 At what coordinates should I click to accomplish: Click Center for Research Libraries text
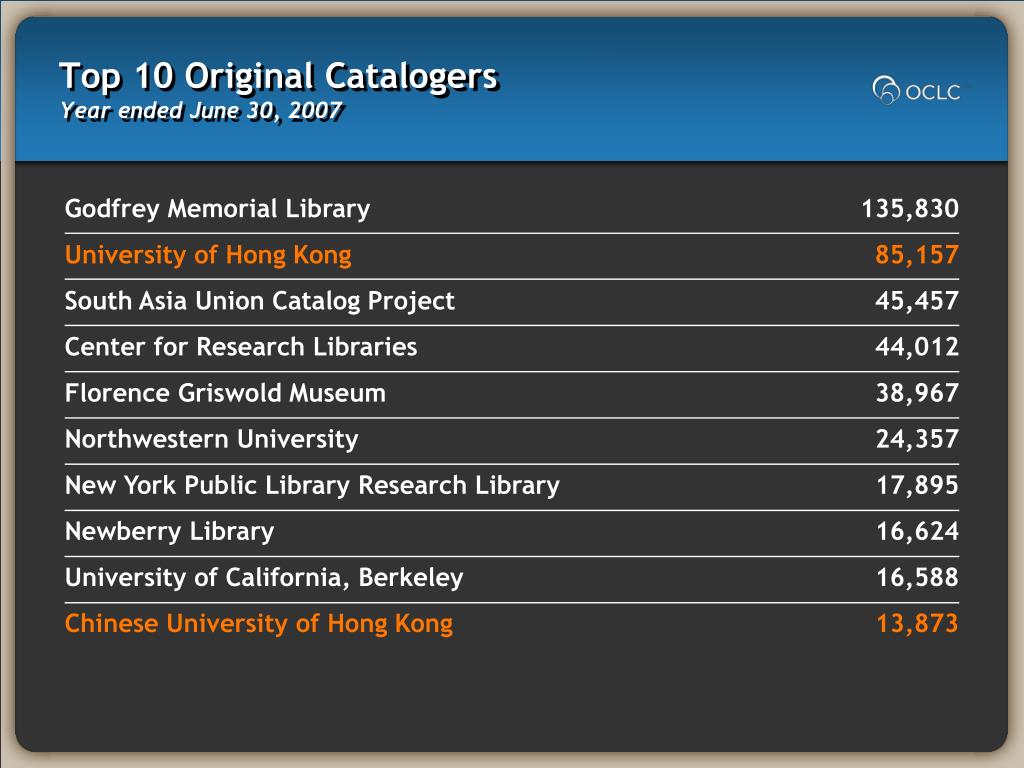pyautogui.click(x=240, y=347)
